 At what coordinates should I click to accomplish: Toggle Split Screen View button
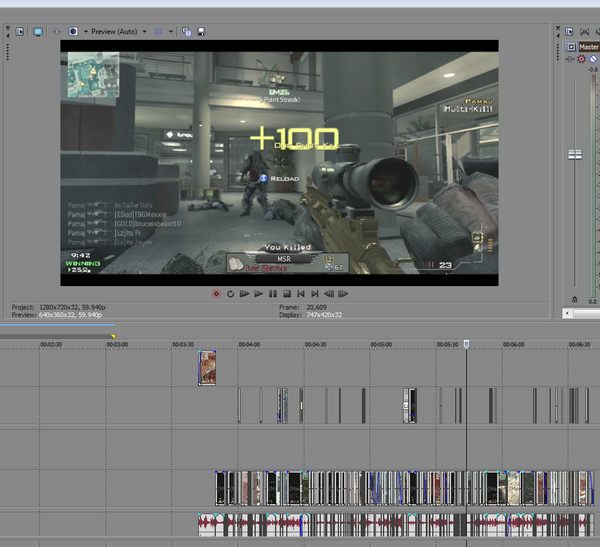73,31
